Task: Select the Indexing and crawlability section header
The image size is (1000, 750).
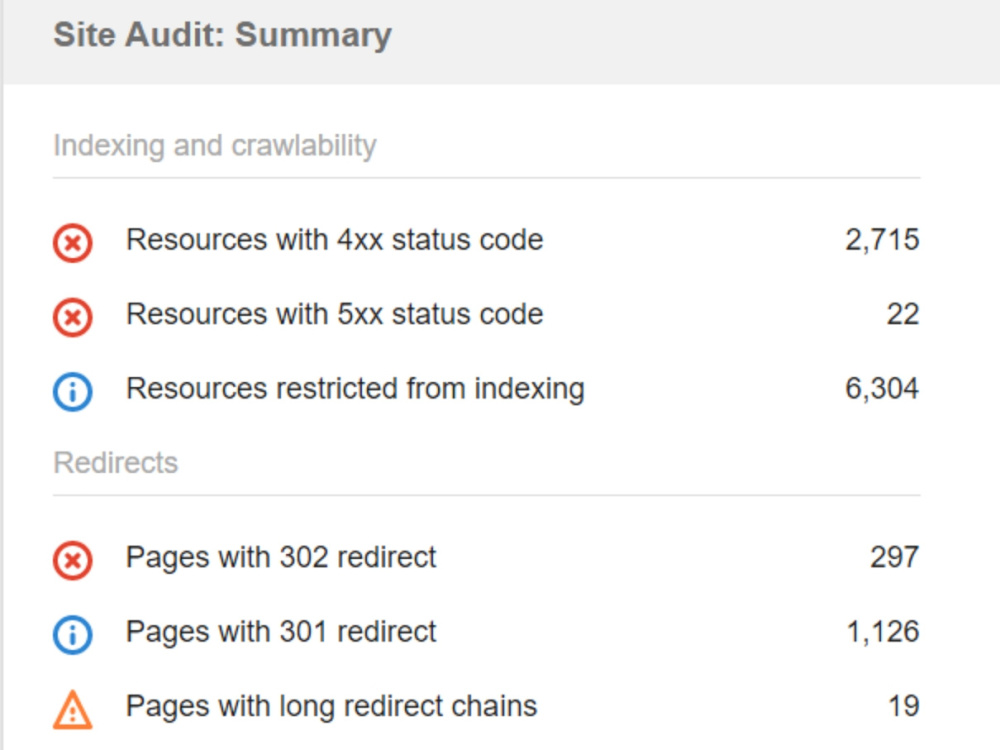Action: [215, 146]
